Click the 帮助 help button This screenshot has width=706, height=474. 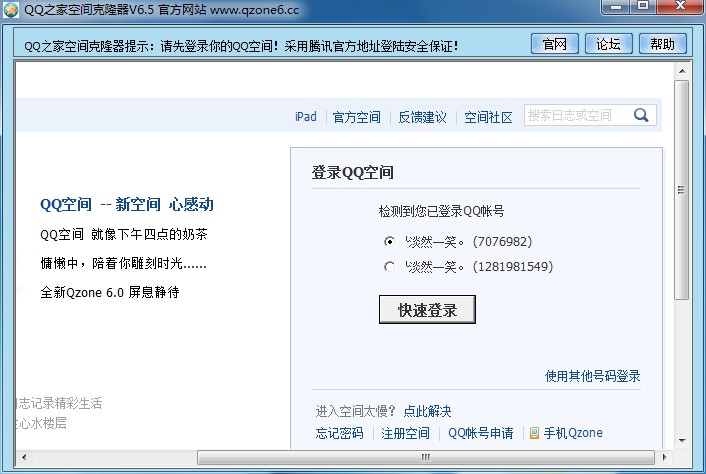point(663,44)
